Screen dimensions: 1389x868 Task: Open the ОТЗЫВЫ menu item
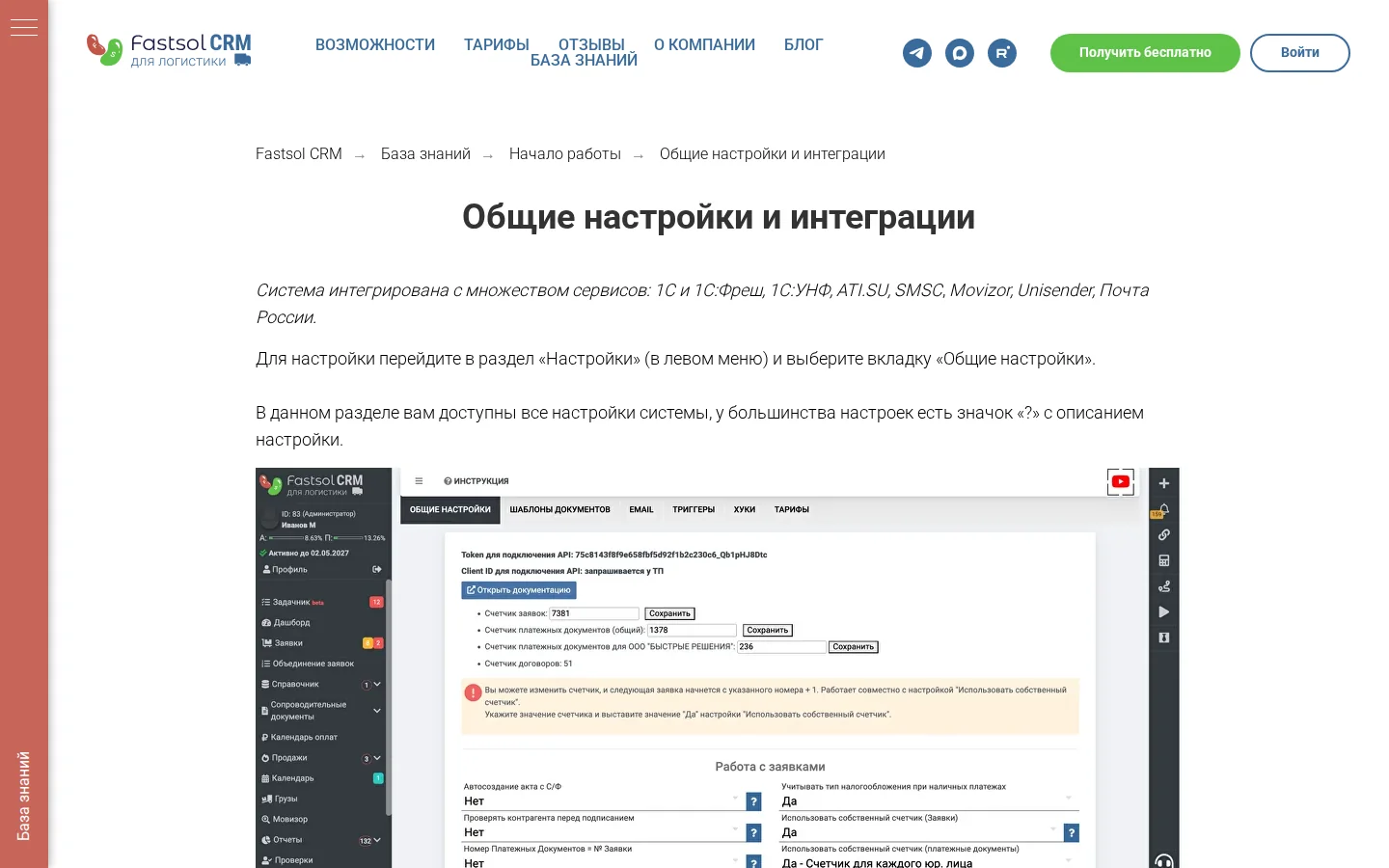pos(591,44)
